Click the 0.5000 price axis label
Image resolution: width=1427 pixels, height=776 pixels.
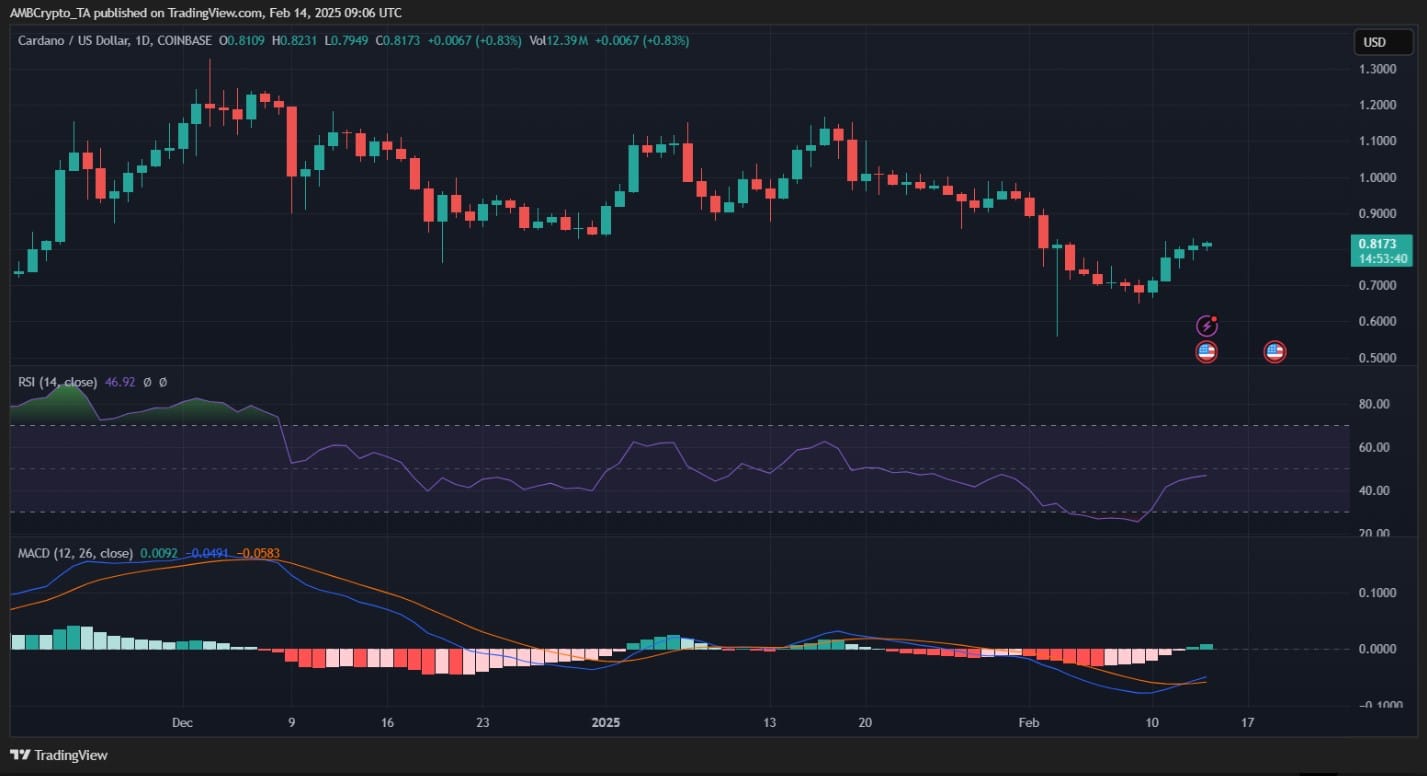[x=1377, y=358]
